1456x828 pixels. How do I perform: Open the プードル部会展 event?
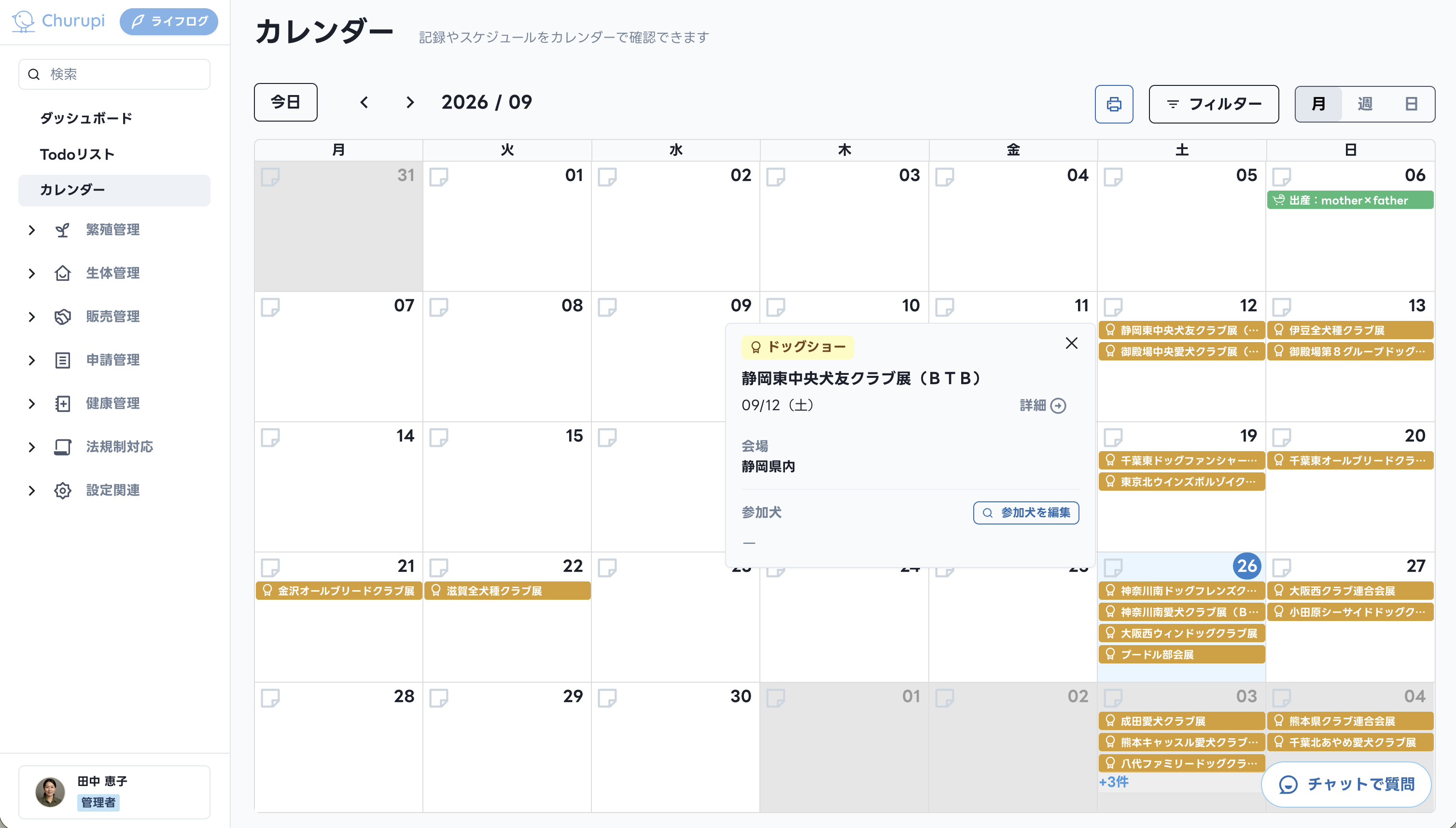point(1181,655)
